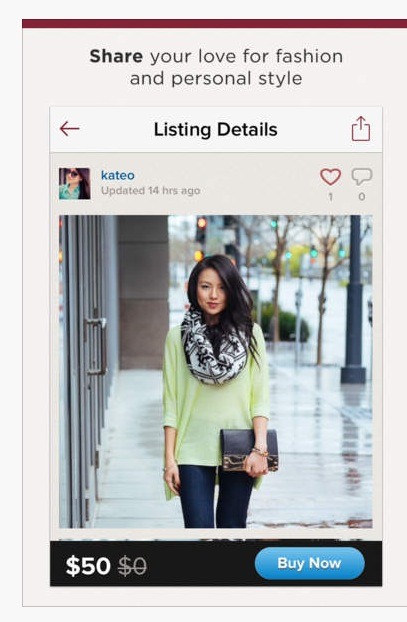
Task: Click the black clutch in the photo
Action: click(x=249, y=450)
